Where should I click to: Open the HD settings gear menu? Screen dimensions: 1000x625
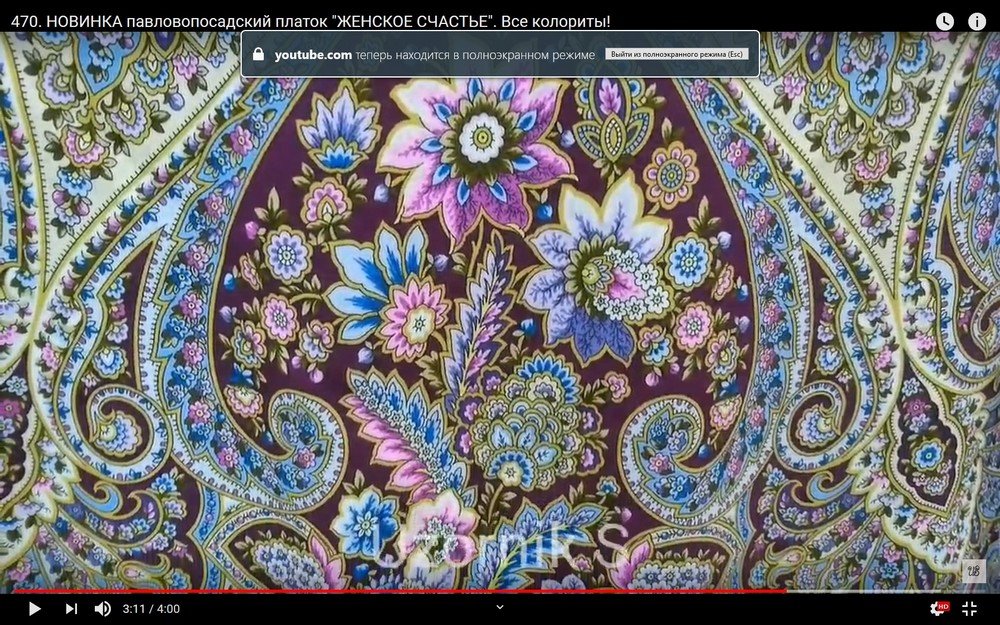(x=938, y=608)
